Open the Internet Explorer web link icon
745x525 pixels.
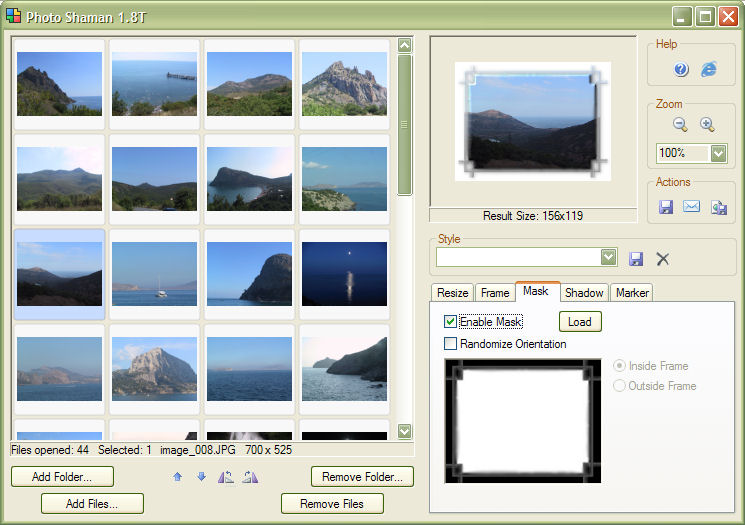click(709, 69)
